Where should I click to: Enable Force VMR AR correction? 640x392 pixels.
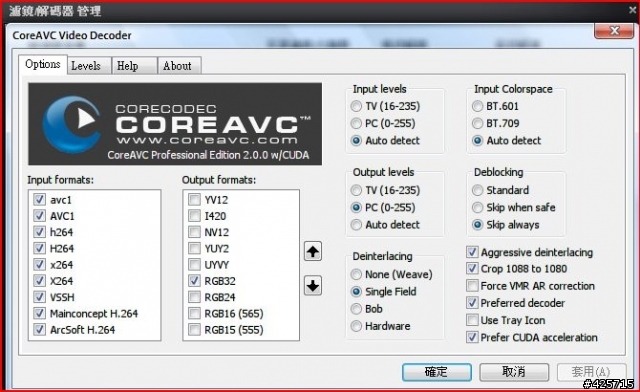tap(472, 286)
